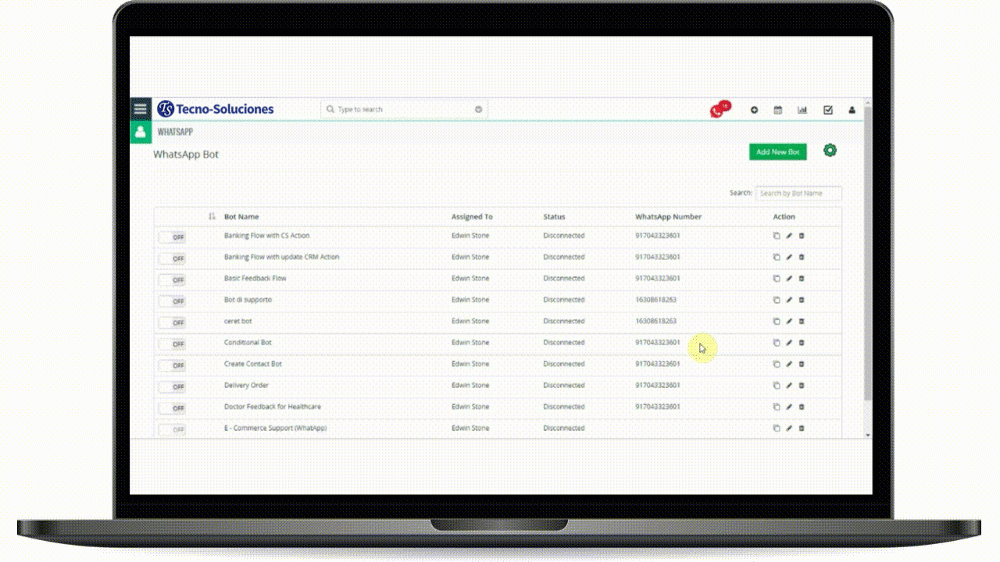This screenshot has height=562, width=1000.
Task: Click the Tecno-Soluciones logo
Action: pos(215,109)
